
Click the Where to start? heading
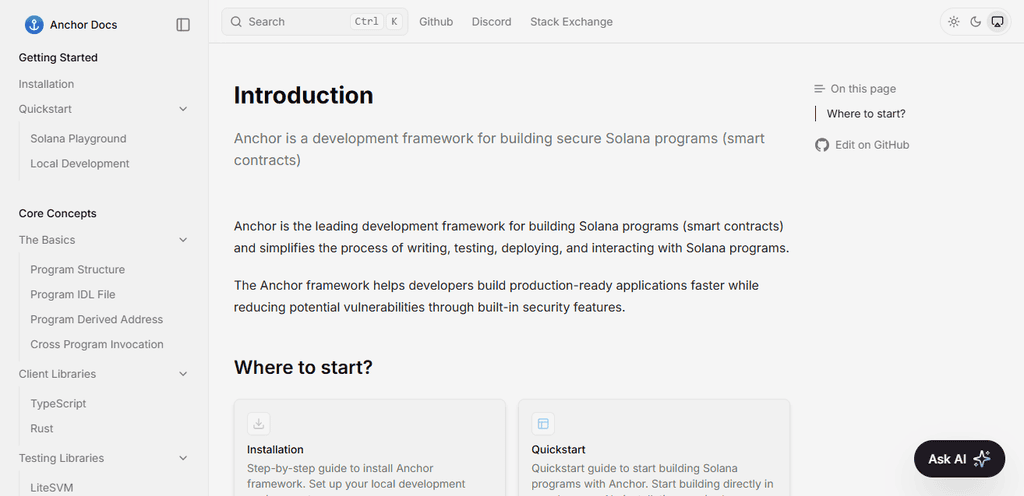tap(303, 367)
